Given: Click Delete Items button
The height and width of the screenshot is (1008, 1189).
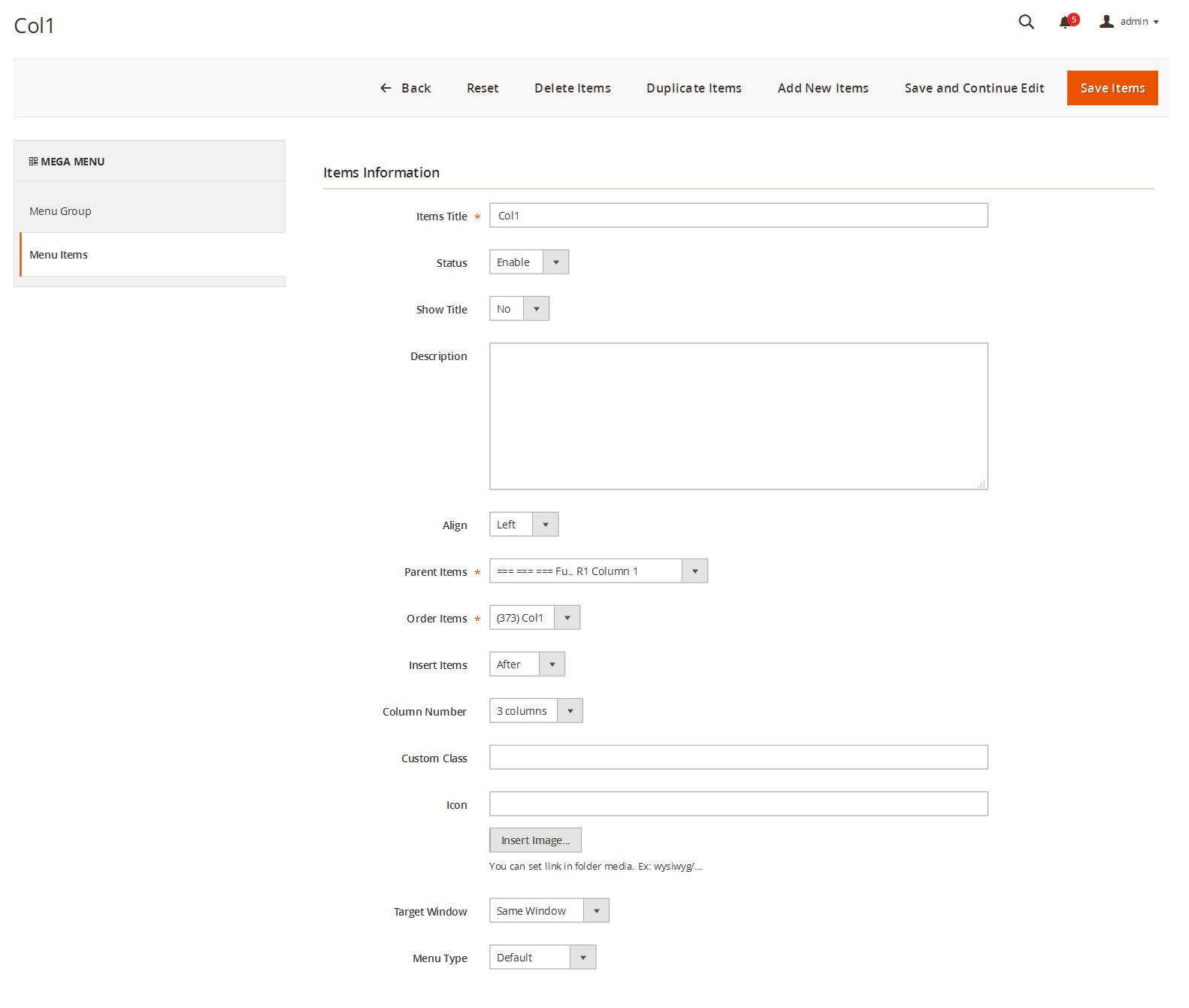Looking at the screenshot, I should coord(572,88).
